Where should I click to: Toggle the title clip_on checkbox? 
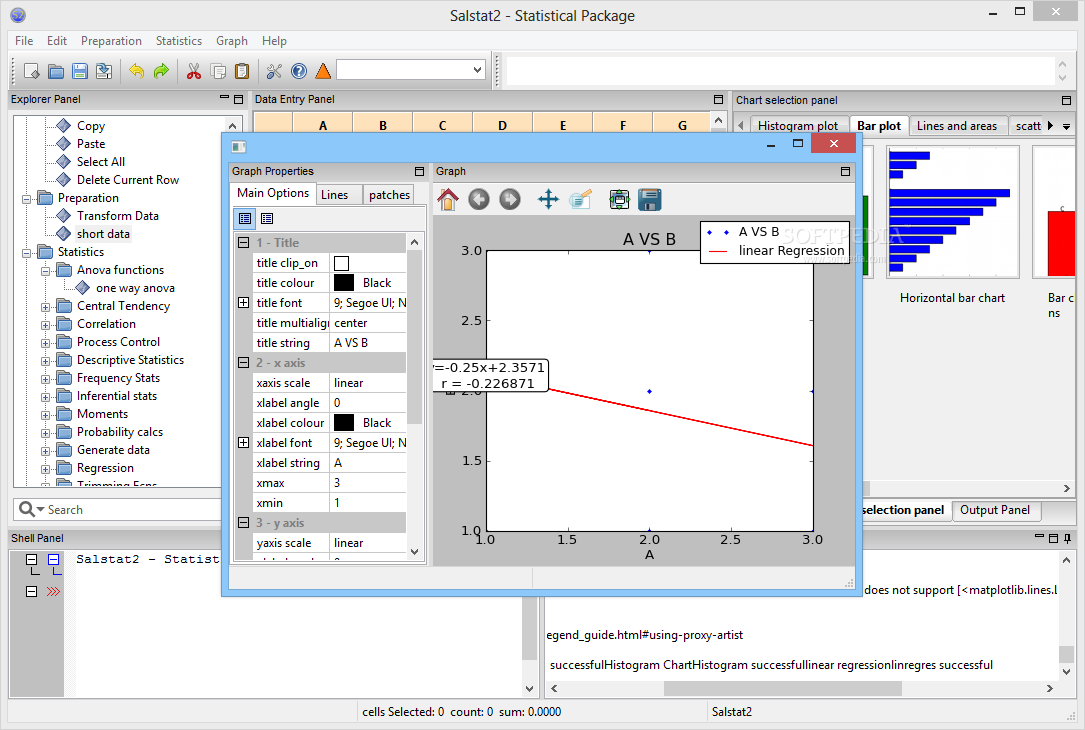[341, 263]
